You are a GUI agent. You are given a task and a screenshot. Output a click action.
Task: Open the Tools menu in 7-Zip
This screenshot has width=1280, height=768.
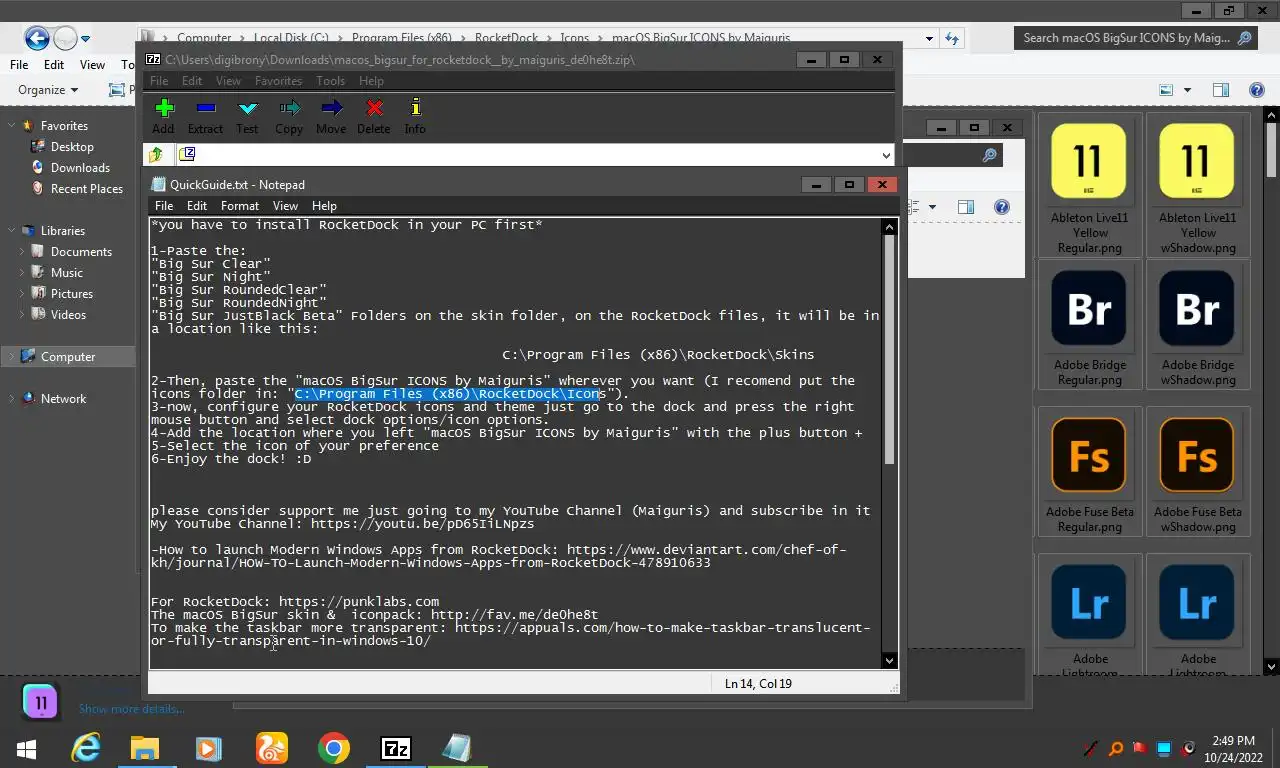click(330, 81)
